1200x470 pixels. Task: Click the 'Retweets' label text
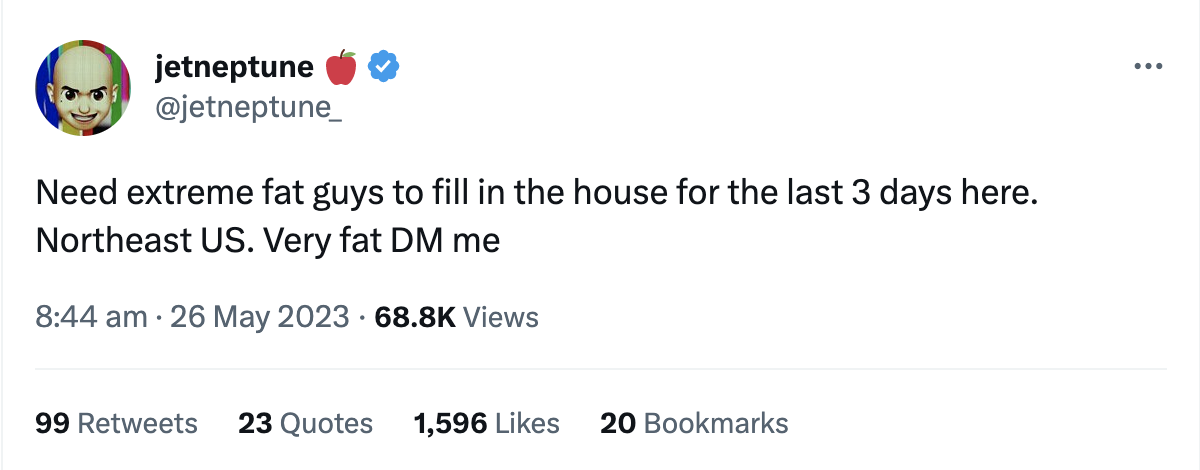137,423
